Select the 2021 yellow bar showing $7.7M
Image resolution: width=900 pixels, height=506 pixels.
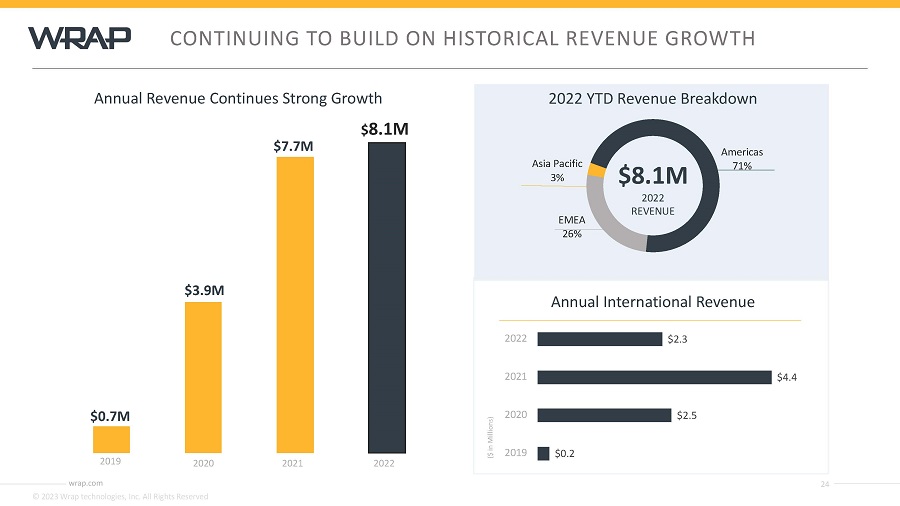[x=295, y=304]
